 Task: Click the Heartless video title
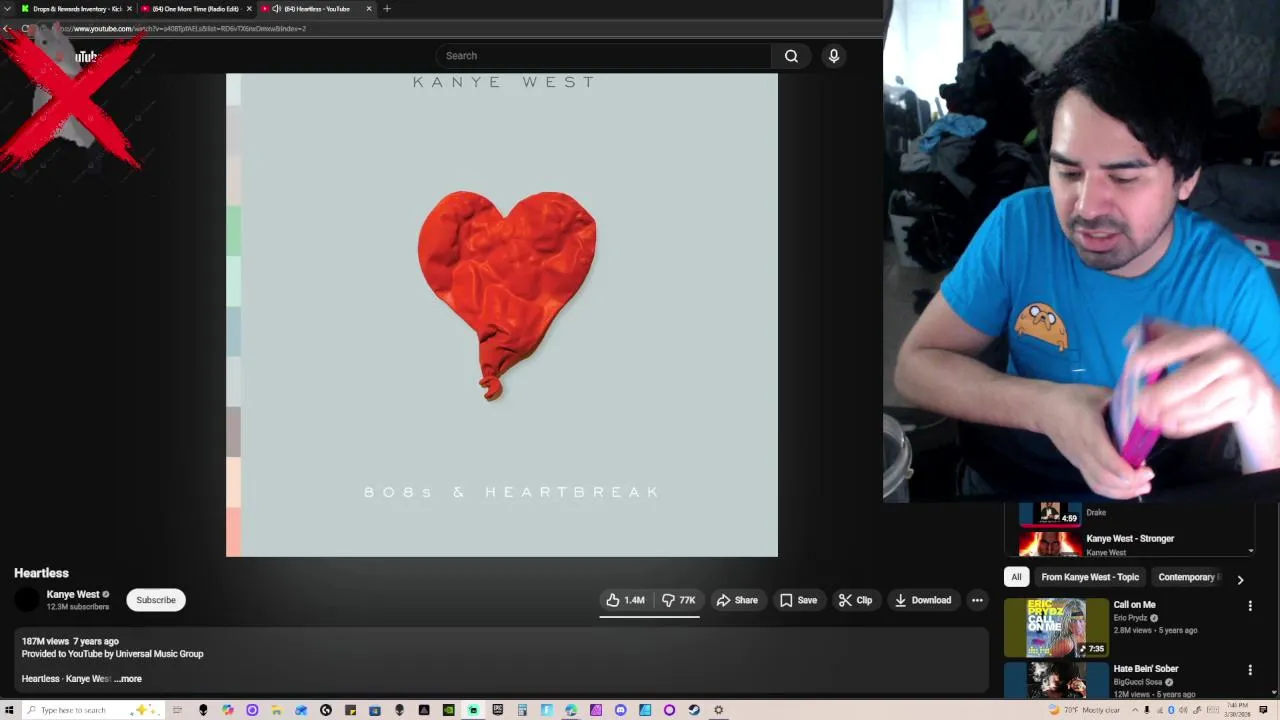pos(41,573)
